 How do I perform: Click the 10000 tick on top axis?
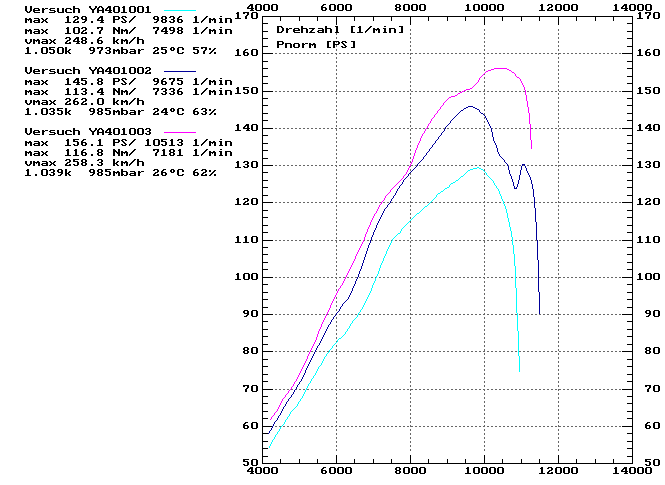click(485, 7)
